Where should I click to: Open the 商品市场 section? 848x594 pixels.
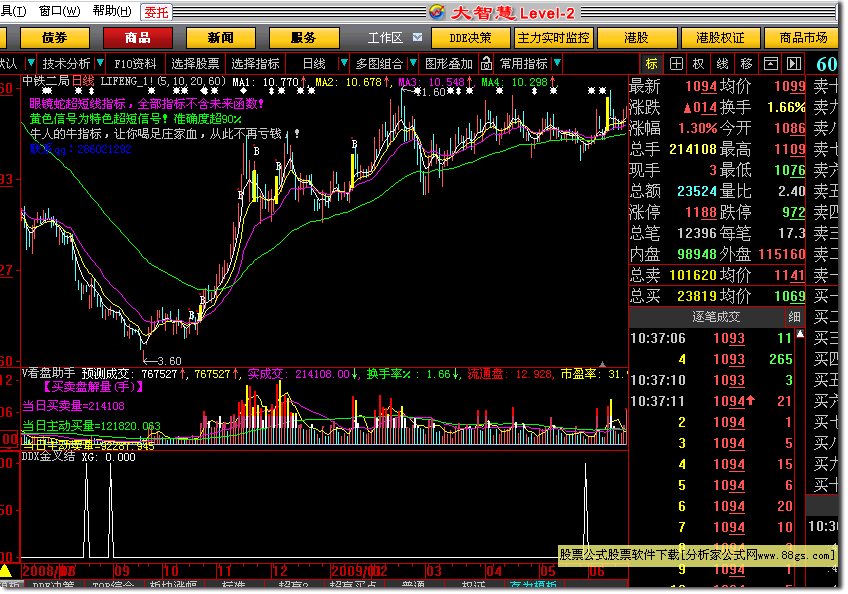[803, 38]
